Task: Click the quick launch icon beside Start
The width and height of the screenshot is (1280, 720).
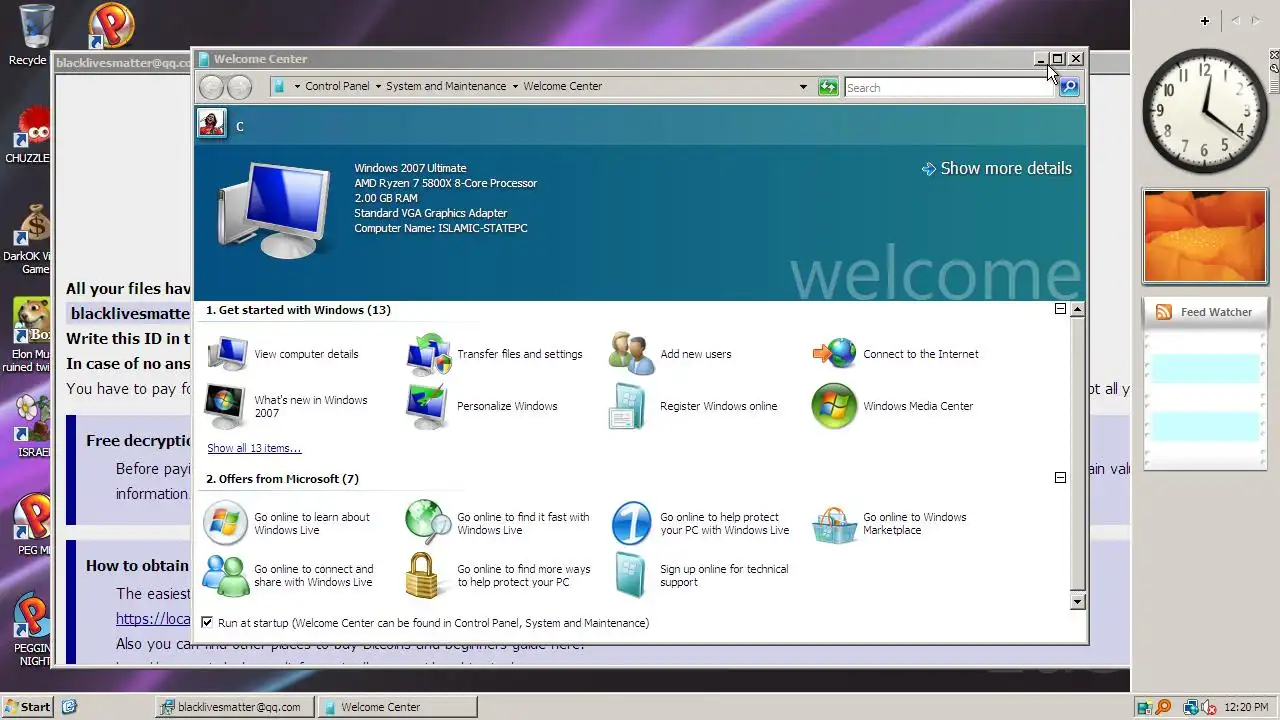Action: [69, 707]
